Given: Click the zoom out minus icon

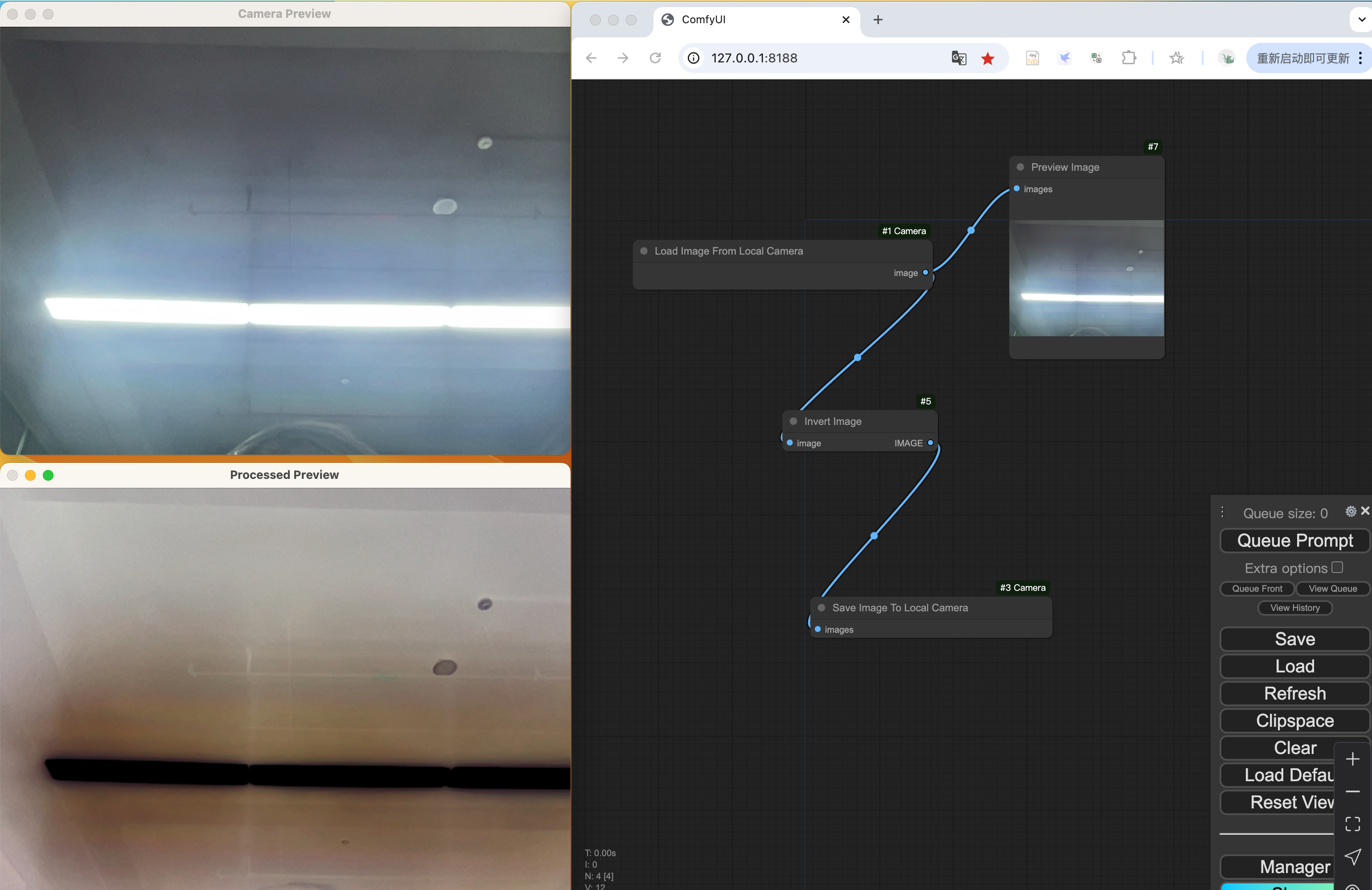Looking at the screenshot, I should (1352, 791).
